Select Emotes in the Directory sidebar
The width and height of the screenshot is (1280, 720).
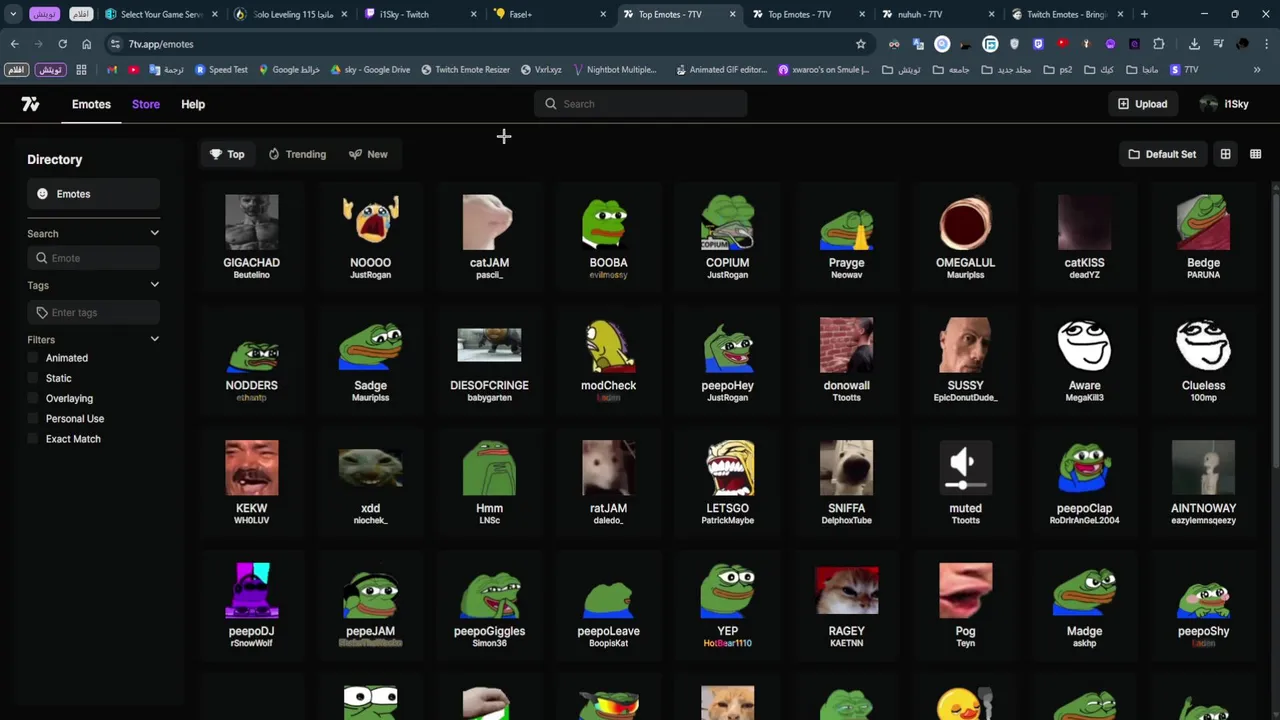[x=93, y=194]
